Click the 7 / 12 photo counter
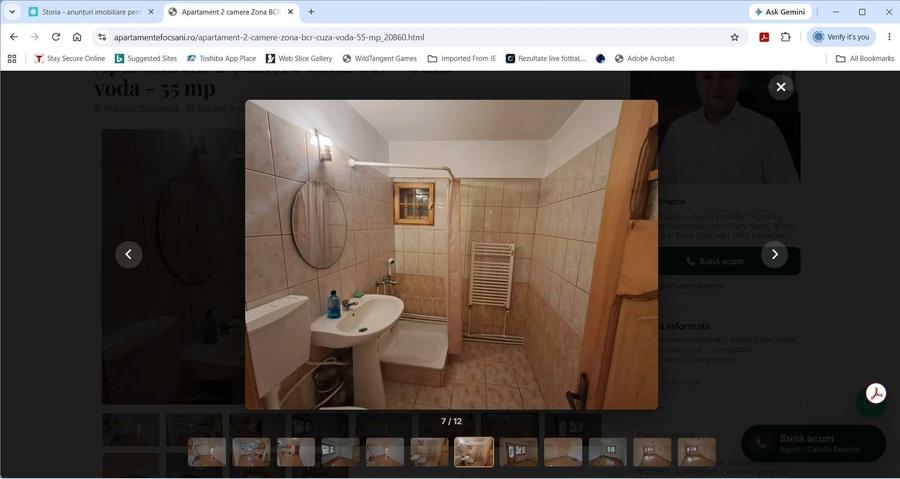The width and height of the screenshot is (900, 479). pyautogui.click(x=451, y=421)
